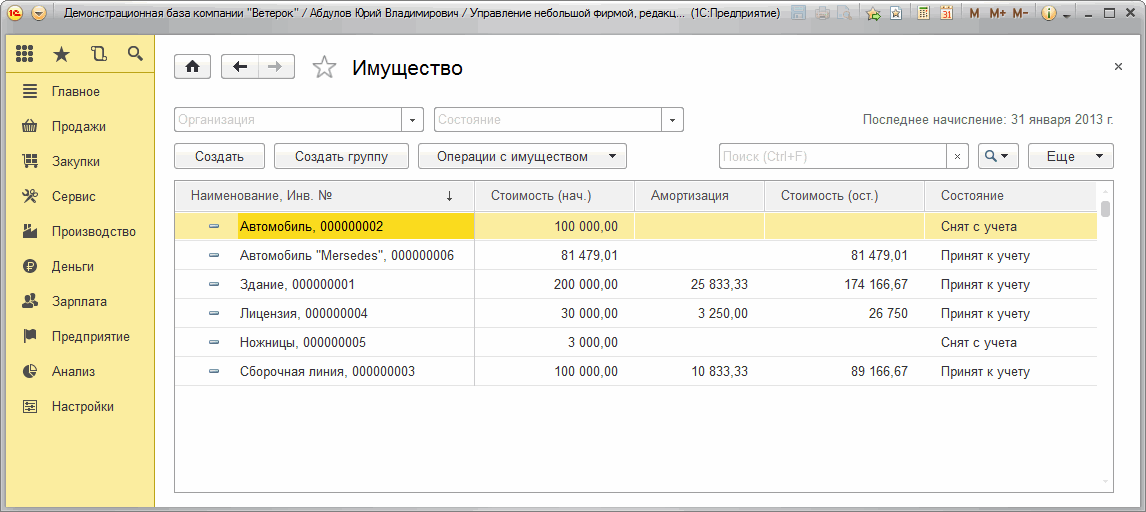Star the Имущество page as favorite

point(324,67)
